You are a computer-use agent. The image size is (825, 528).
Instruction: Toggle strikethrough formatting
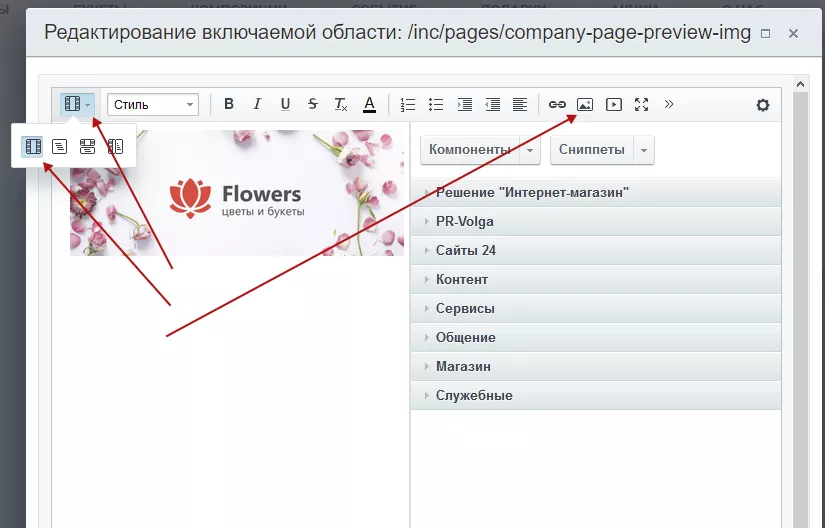pos(313,104)
